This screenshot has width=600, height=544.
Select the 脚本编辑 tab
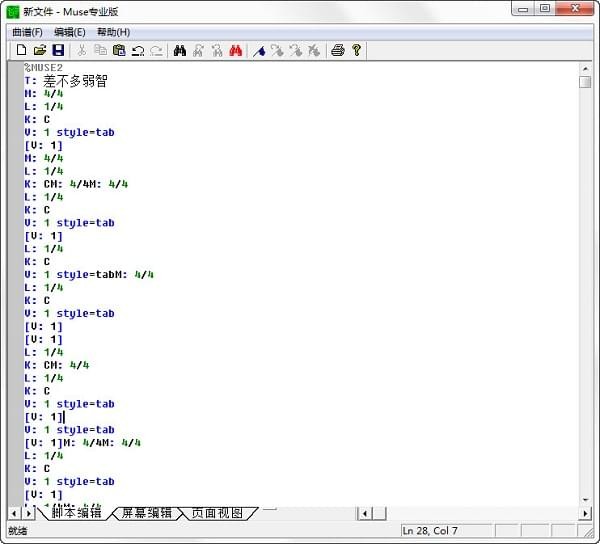pyautogui.click(x=76, y=513)
